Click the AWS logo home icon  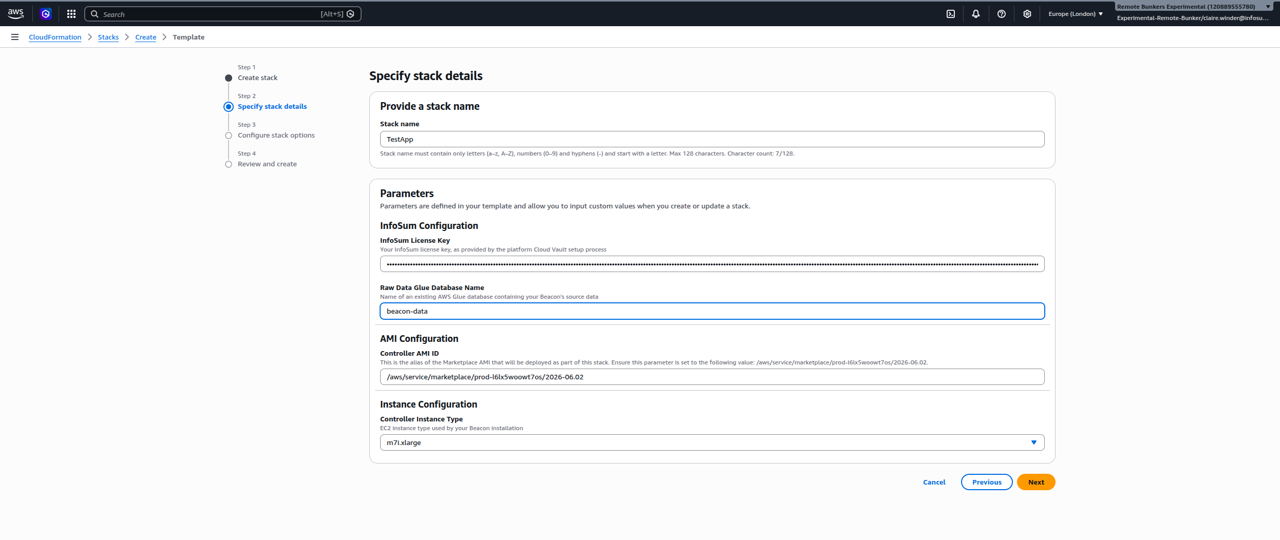pyautogui.click(x=15, y=14)
